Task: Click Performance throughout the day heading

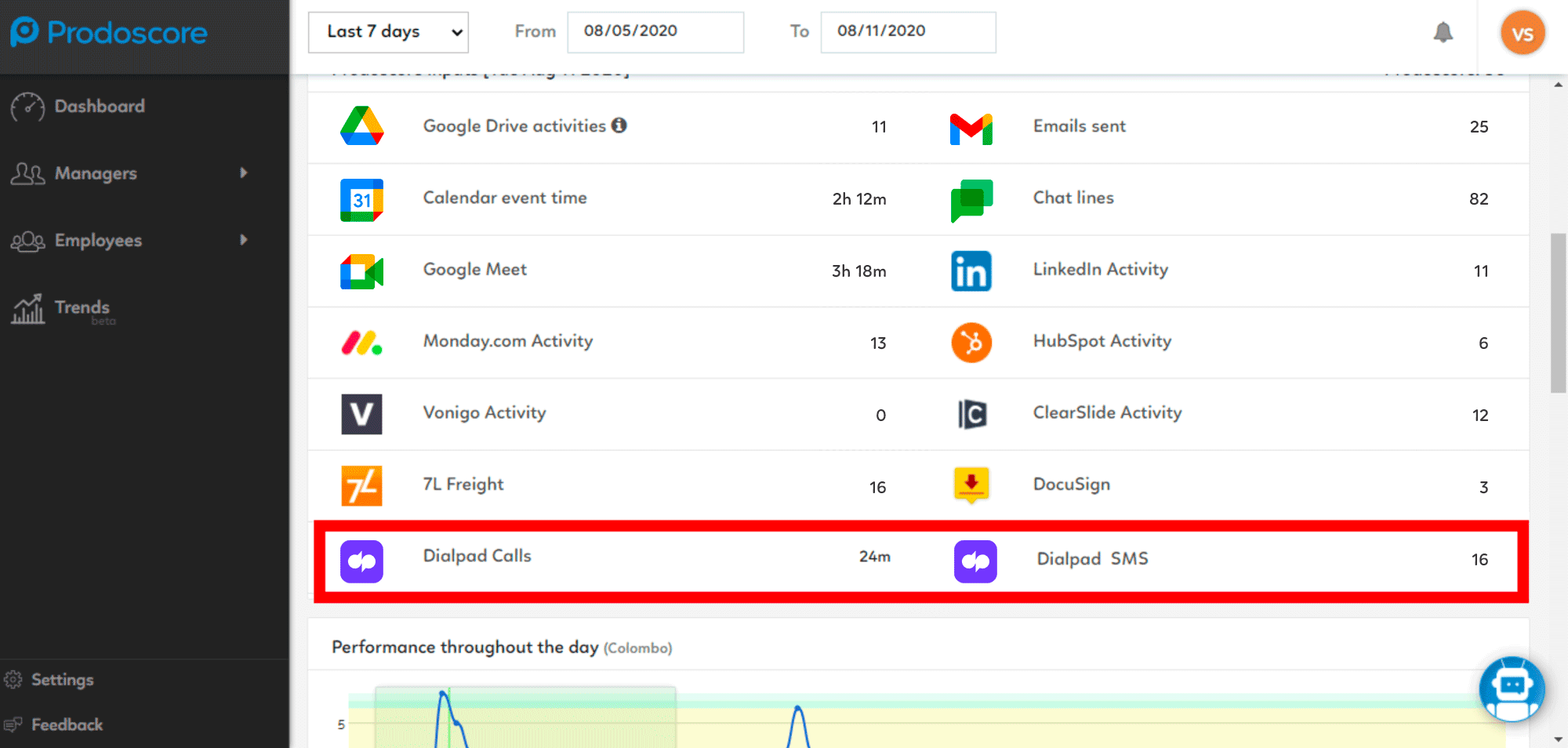Action: pos(465,647)
